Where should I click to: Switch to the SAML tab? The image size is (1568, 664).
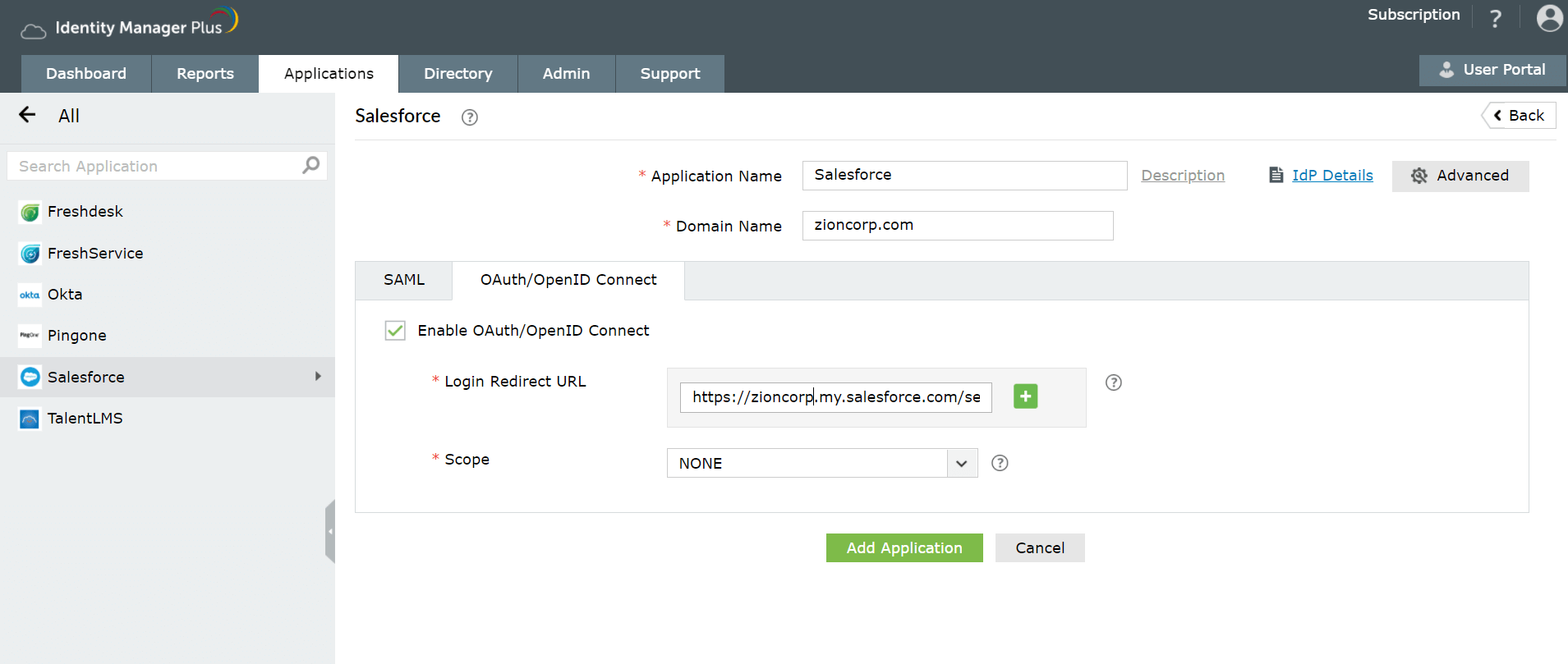tap(404, 280)
